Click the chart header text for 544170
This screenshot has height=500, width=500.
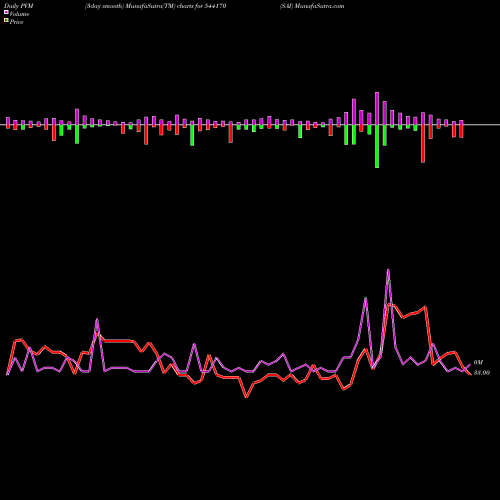156,6
